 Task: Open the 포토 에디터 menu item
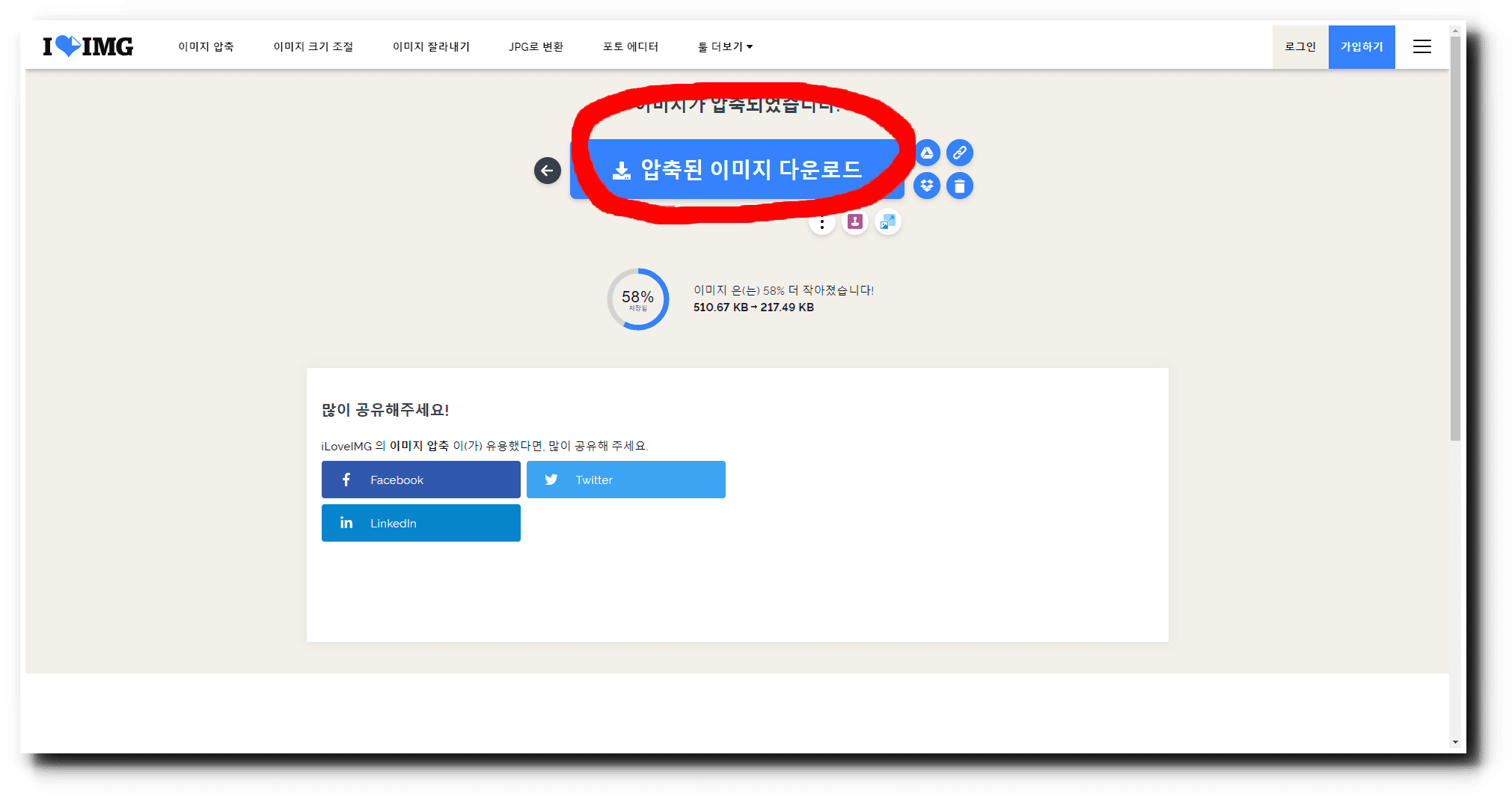[x=631, y=46]
